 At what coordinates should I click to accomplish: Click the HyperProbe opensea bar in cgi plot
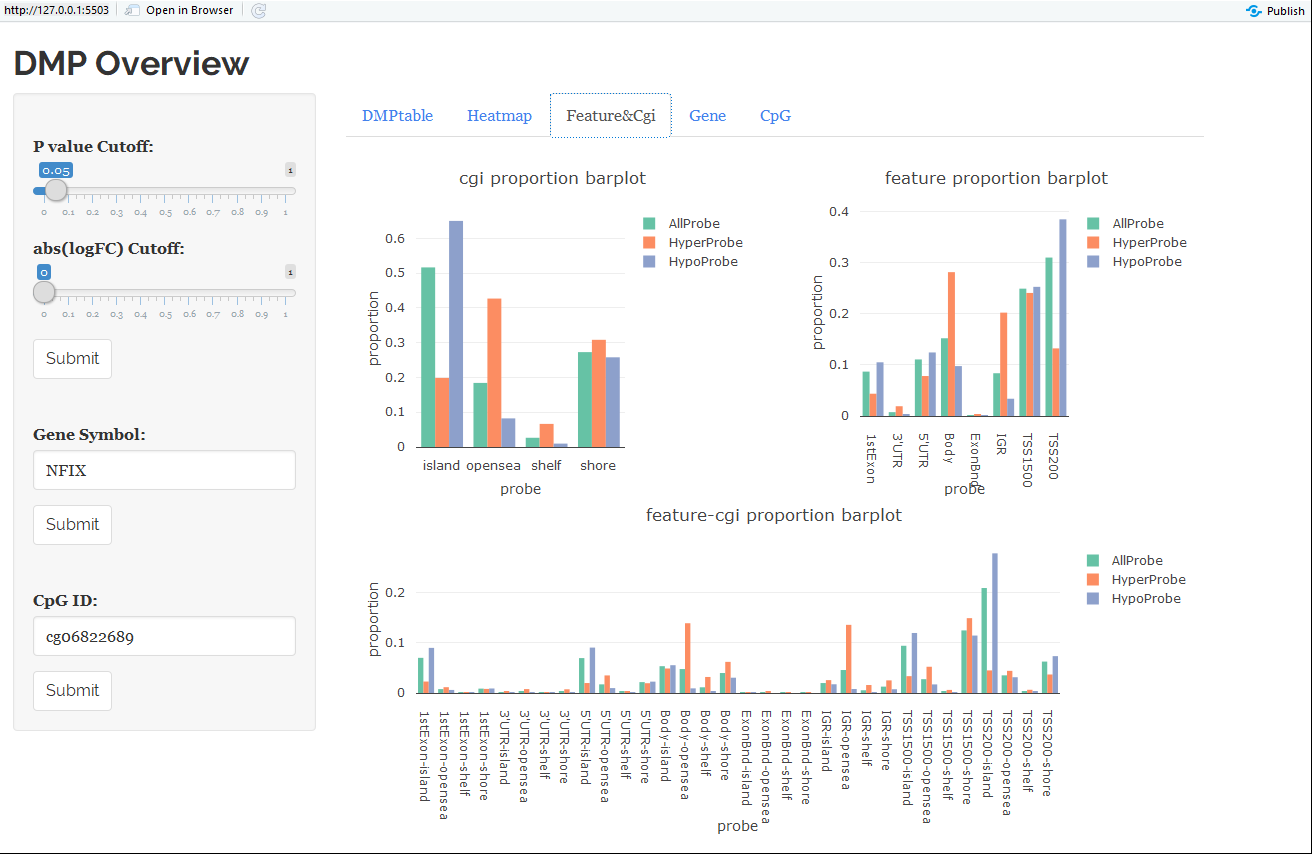(494, 373)
